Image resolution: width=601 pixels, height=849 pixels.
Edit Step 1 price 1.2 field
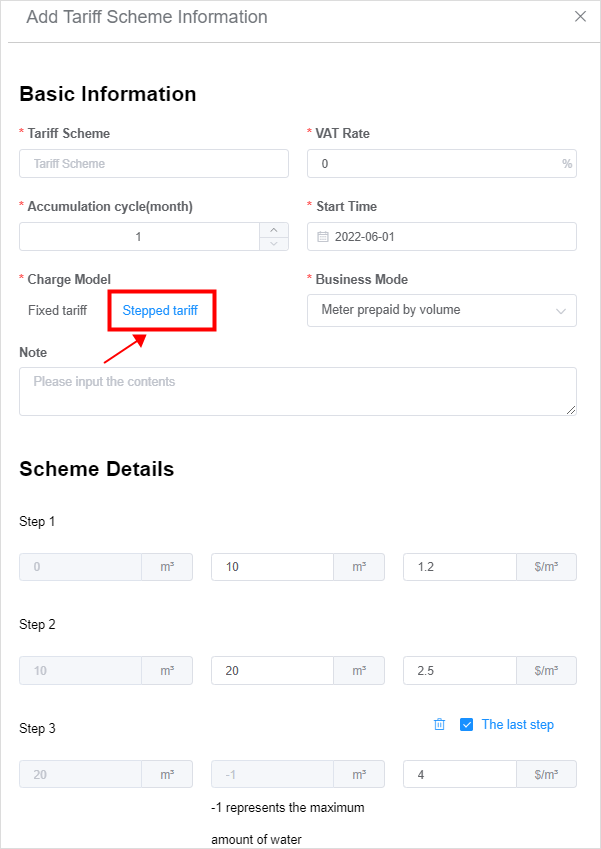pyautogui.click(x=460, y=567)
